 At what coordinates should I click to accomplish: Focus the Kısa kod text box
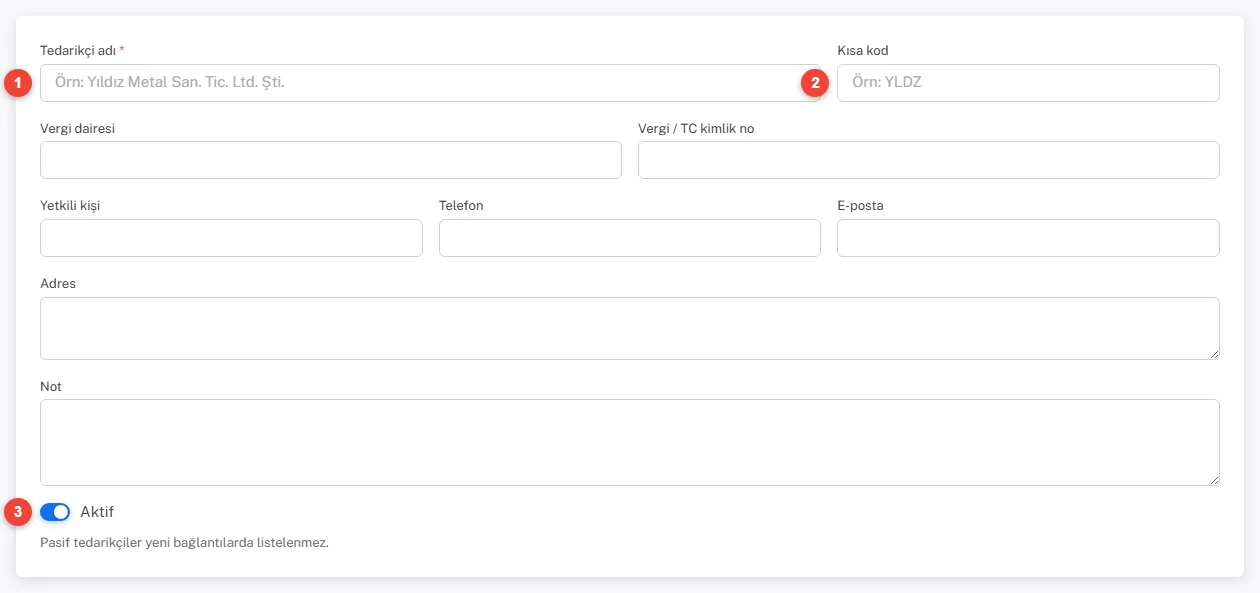(x=1028, y=83)
